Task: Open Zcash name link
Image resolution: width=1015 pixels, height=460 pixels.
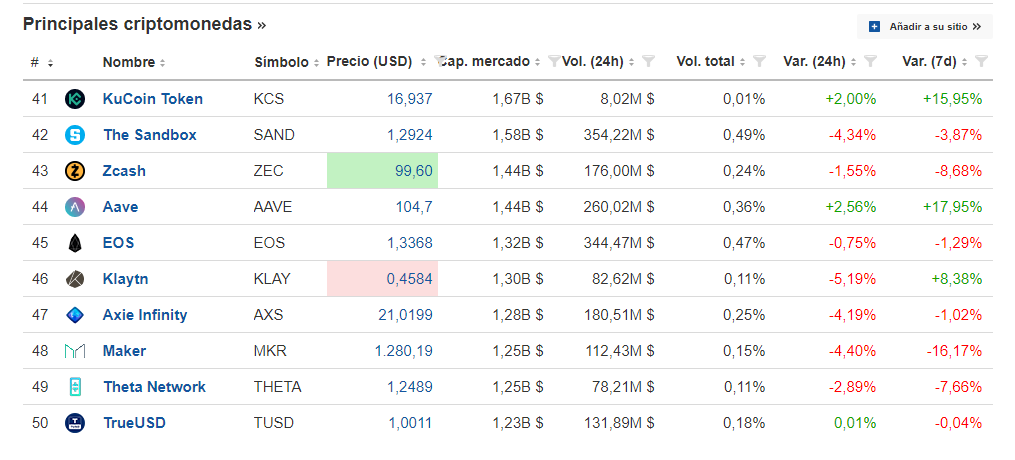Action: tap(124, 171)
